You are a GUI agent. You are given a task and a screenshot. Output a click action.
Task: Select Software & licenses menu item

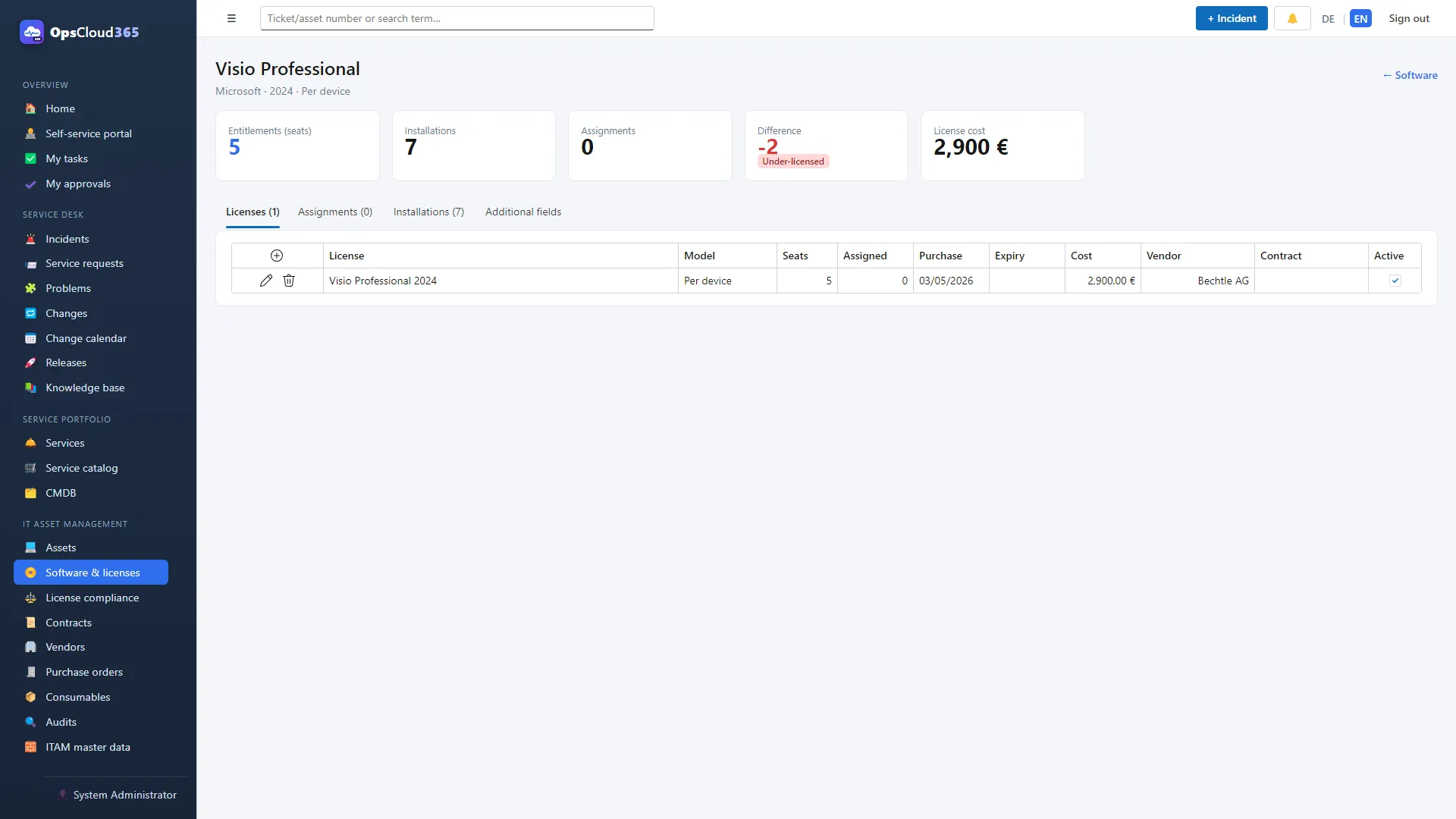91,573
